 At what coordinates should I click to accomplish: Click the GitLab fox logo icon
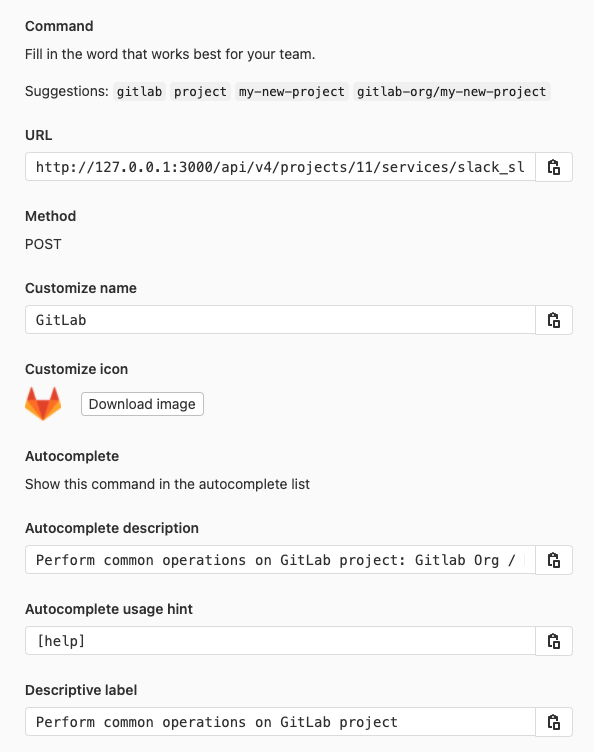(x=43, y=404)
